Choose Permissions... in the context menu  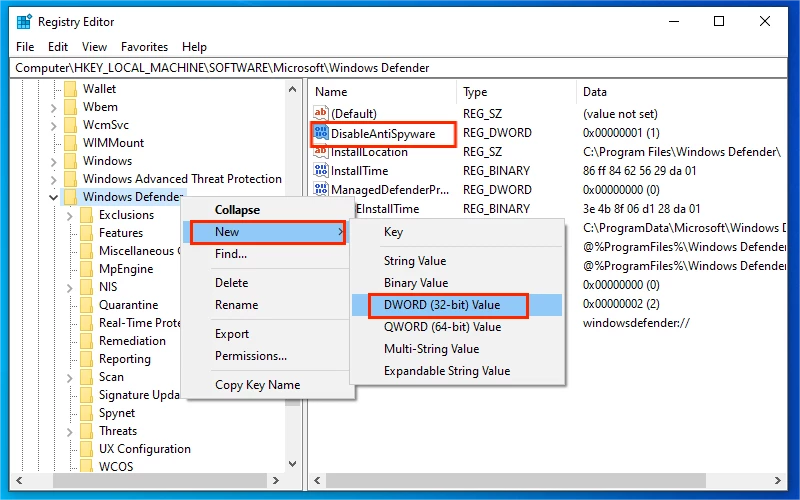(268, 356)
